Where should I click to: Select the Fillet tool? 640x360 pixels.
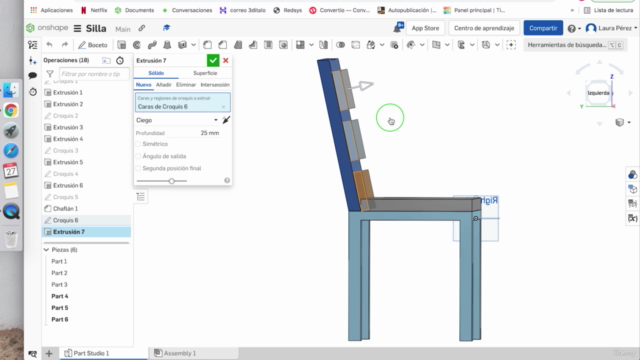pyautogui.click(x=207, y=45)
